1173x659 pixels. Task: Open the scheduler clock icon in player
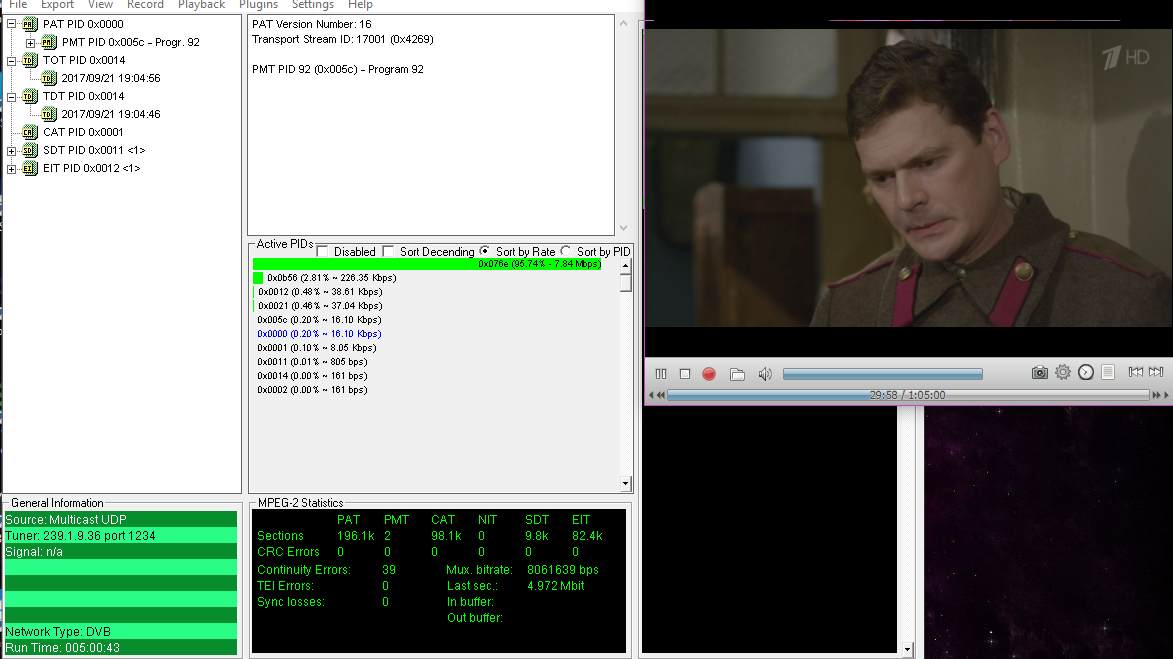point(1085,372)
